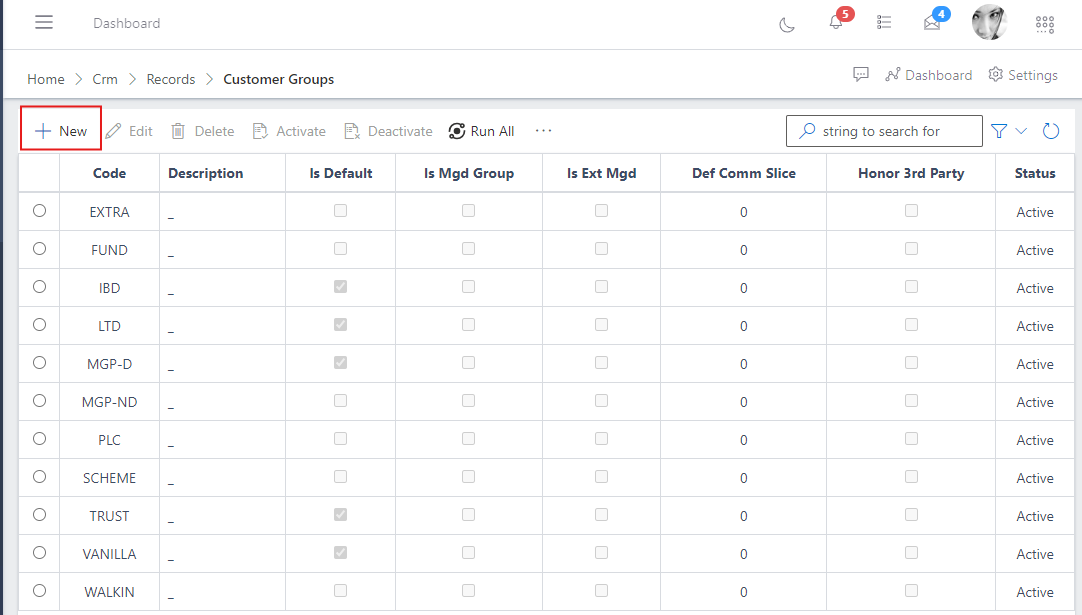1082x615 pixels.
Task: Open the hamburger navigation menu
Action: (x=44, y=23)
